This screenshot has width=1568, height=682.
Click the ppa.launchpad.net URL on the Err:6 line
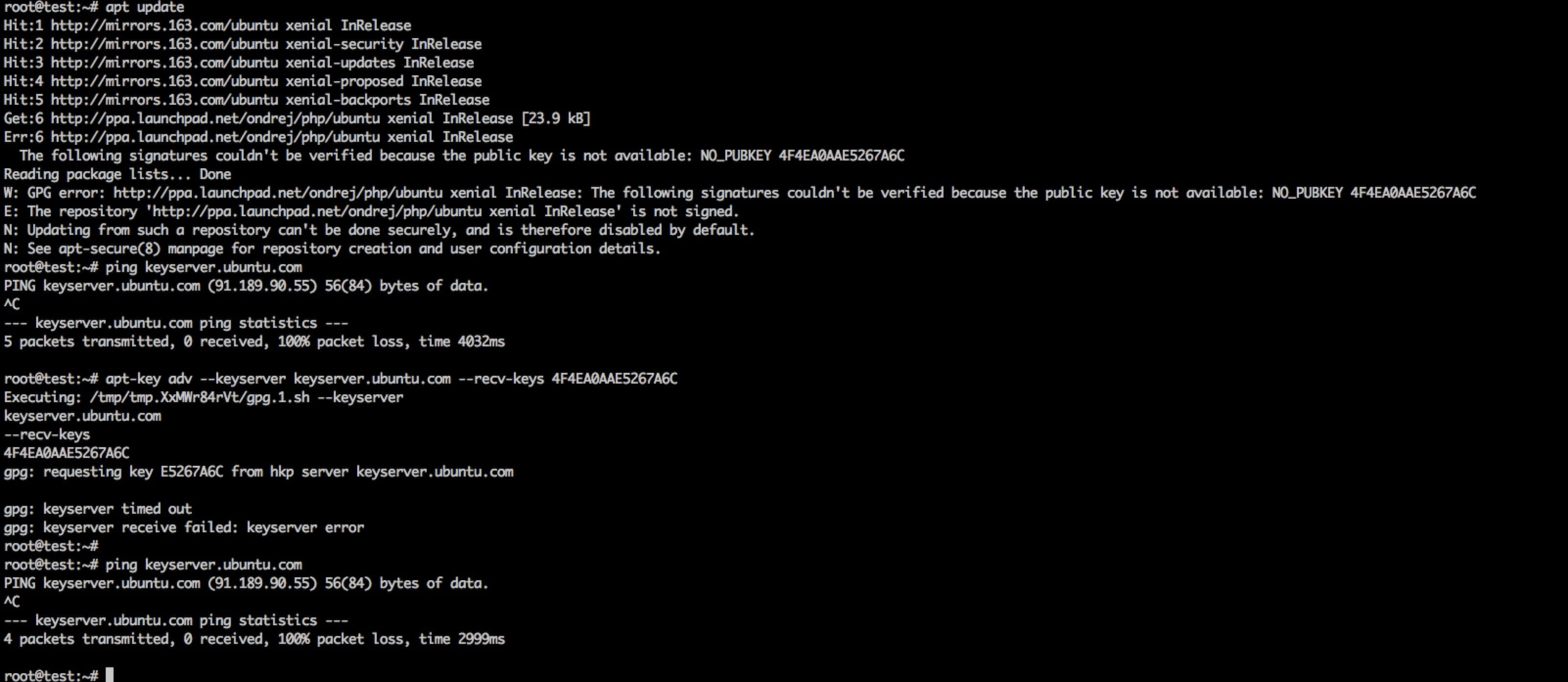point(242,137)
